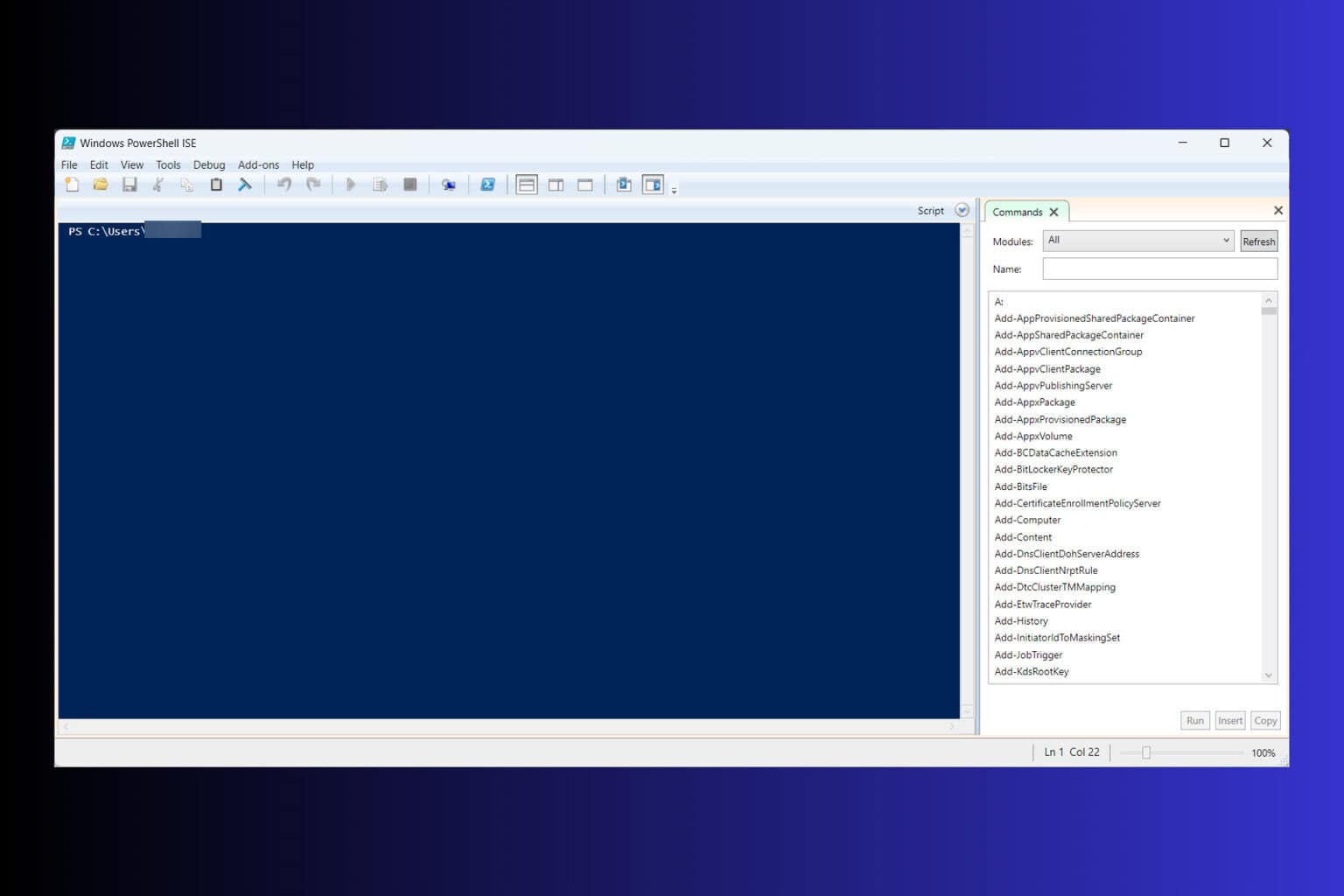Open the Modules dropdown showing All
This screenshot has width=1344, height=896.
[x=1138, y=241]
